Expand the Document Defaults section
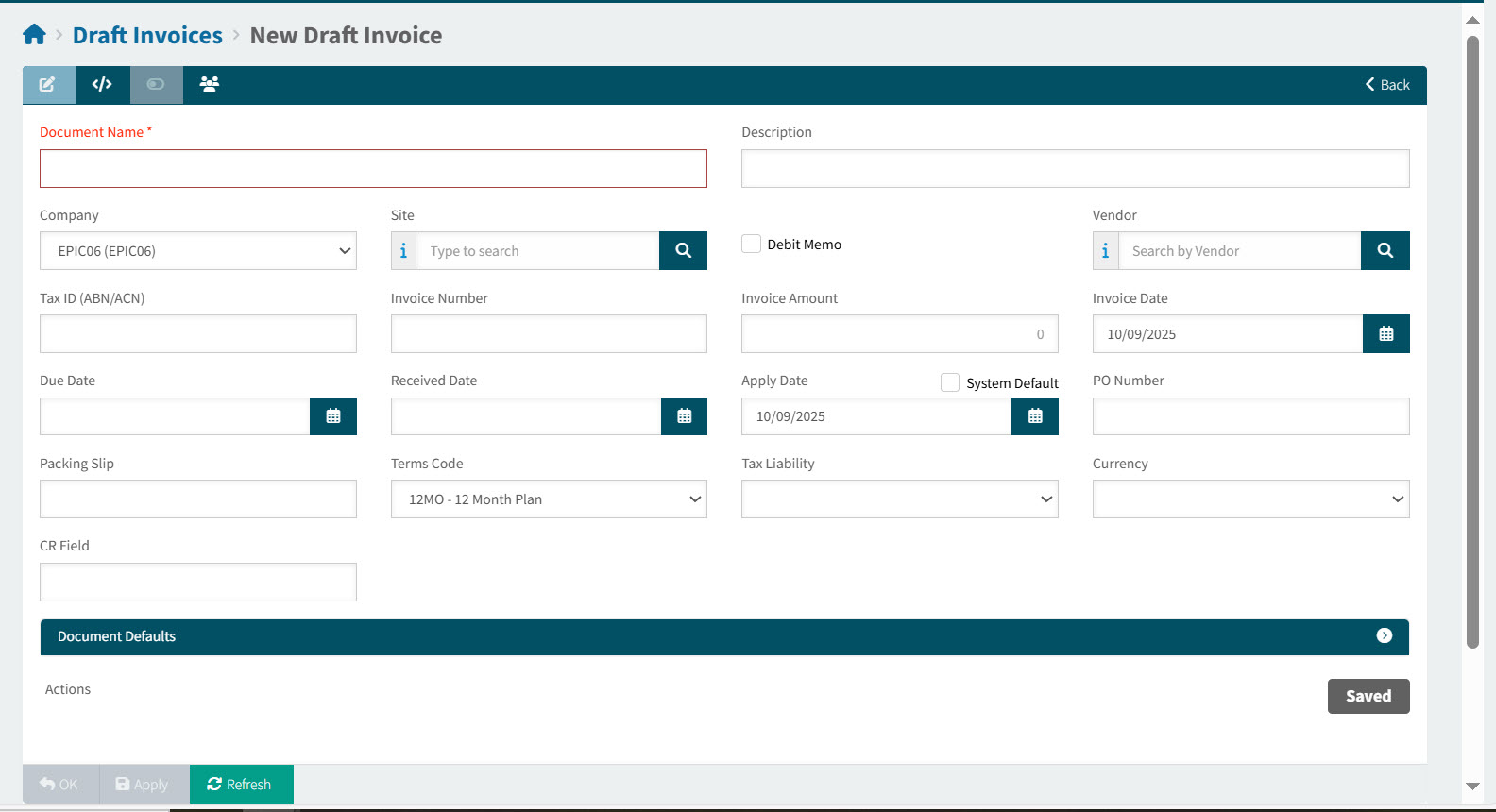Viewport: 1496px width, 812px height. click(x=1384, y=636)
